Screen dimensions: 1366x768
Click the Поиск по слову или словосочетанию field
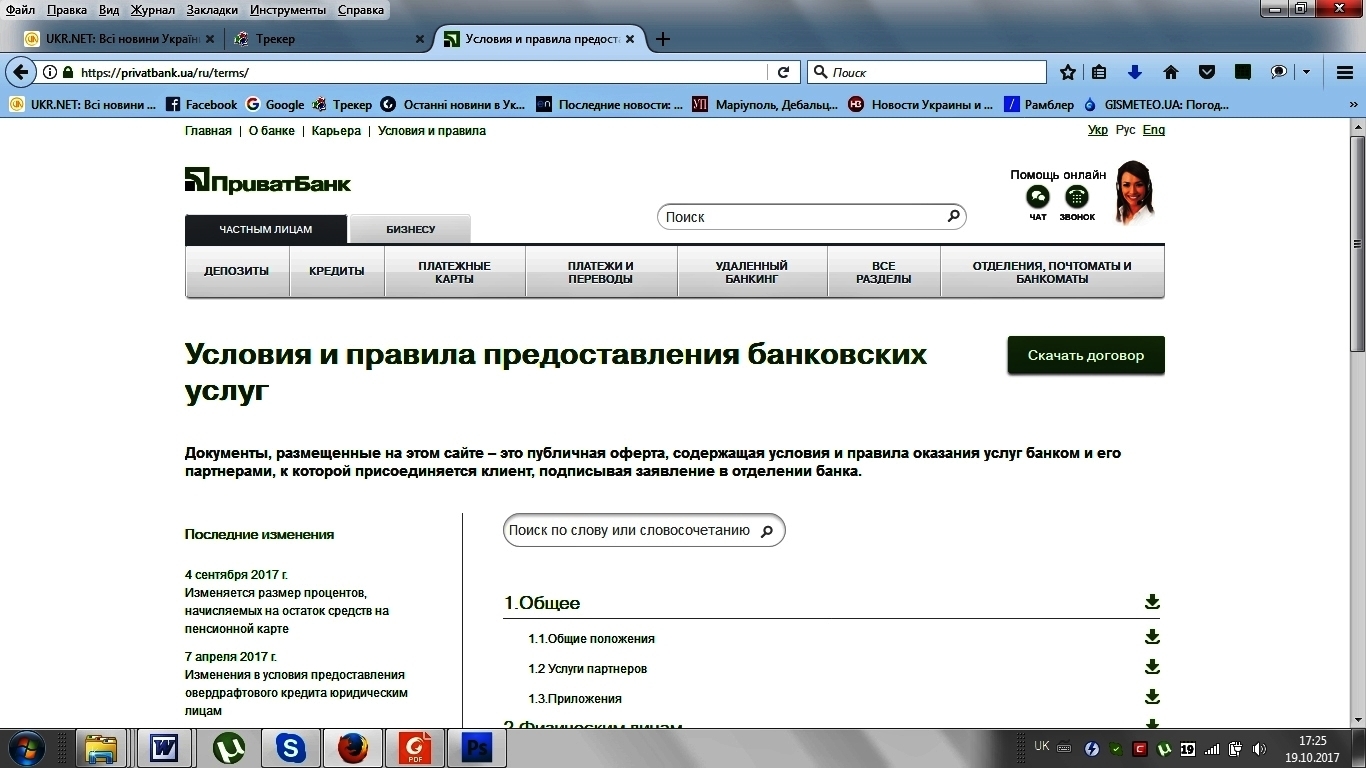[x=630, y=531]
